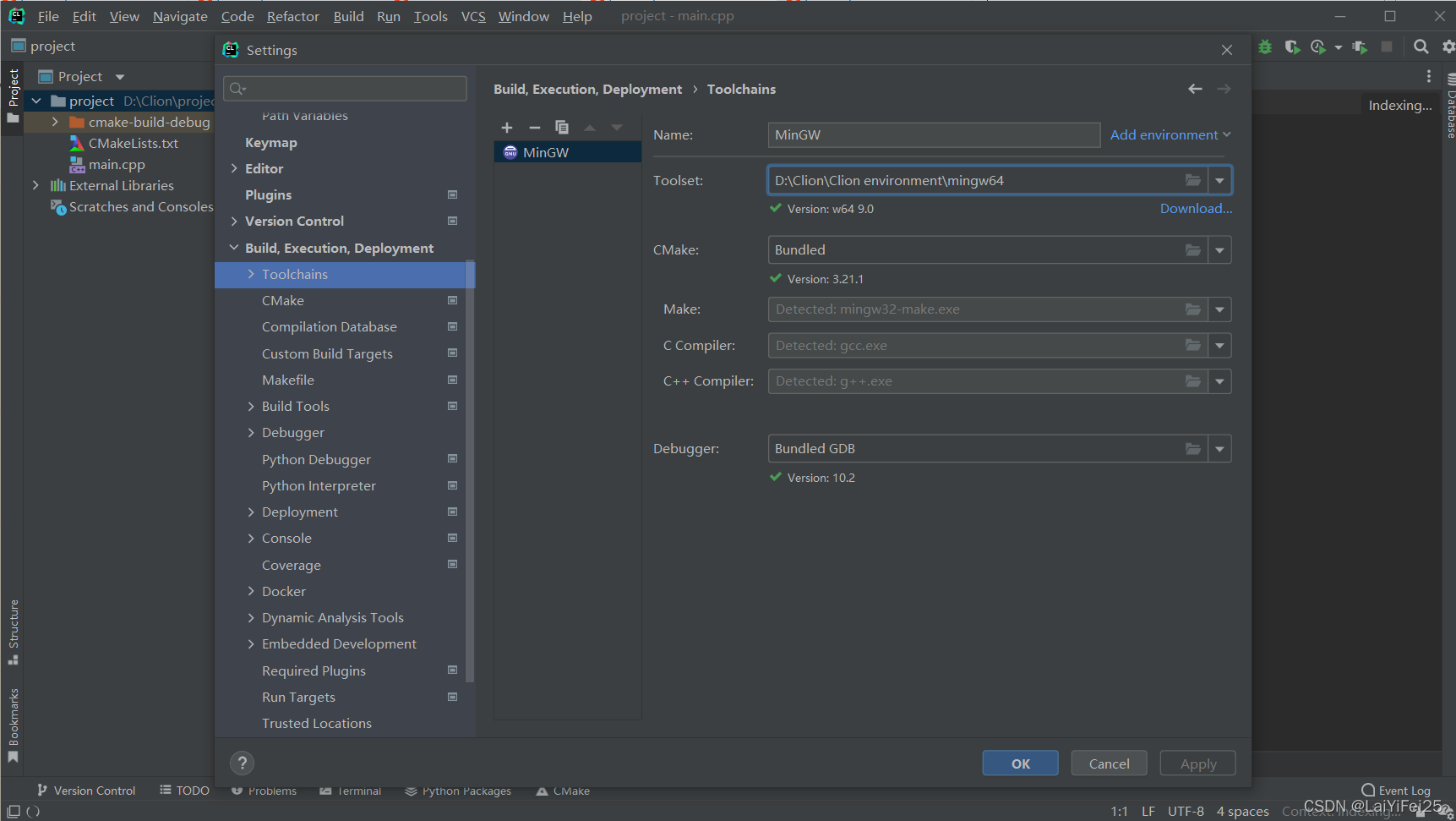The image size is (1456, 821).
Task: Open Database tool window on right edge
Action: click(1450, 107)
